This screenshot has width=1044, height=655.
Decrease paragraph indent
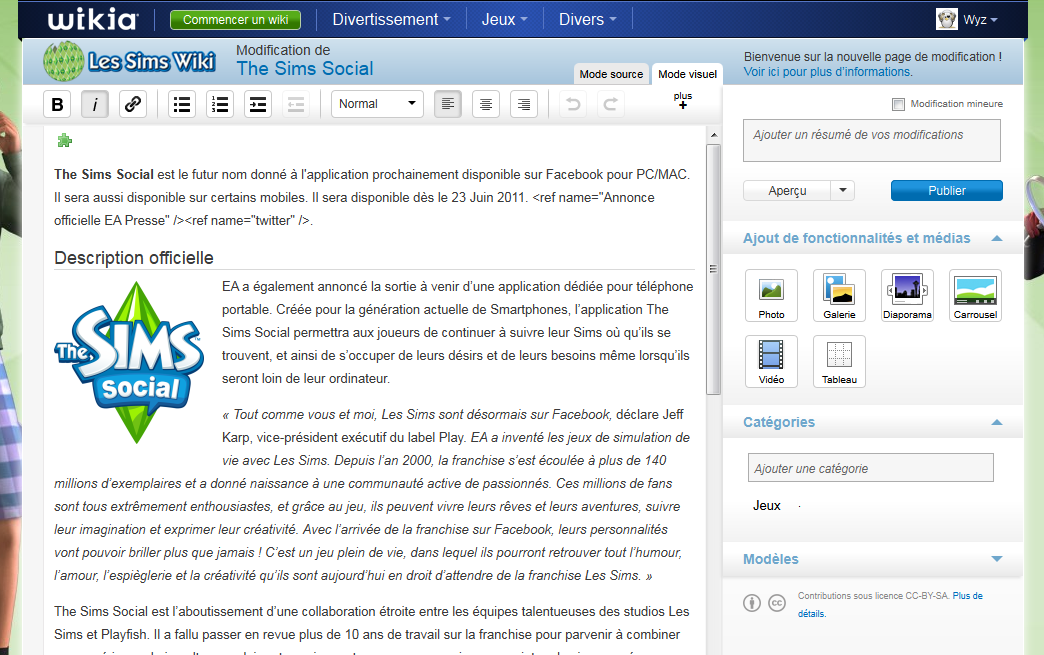click(296, 105)
